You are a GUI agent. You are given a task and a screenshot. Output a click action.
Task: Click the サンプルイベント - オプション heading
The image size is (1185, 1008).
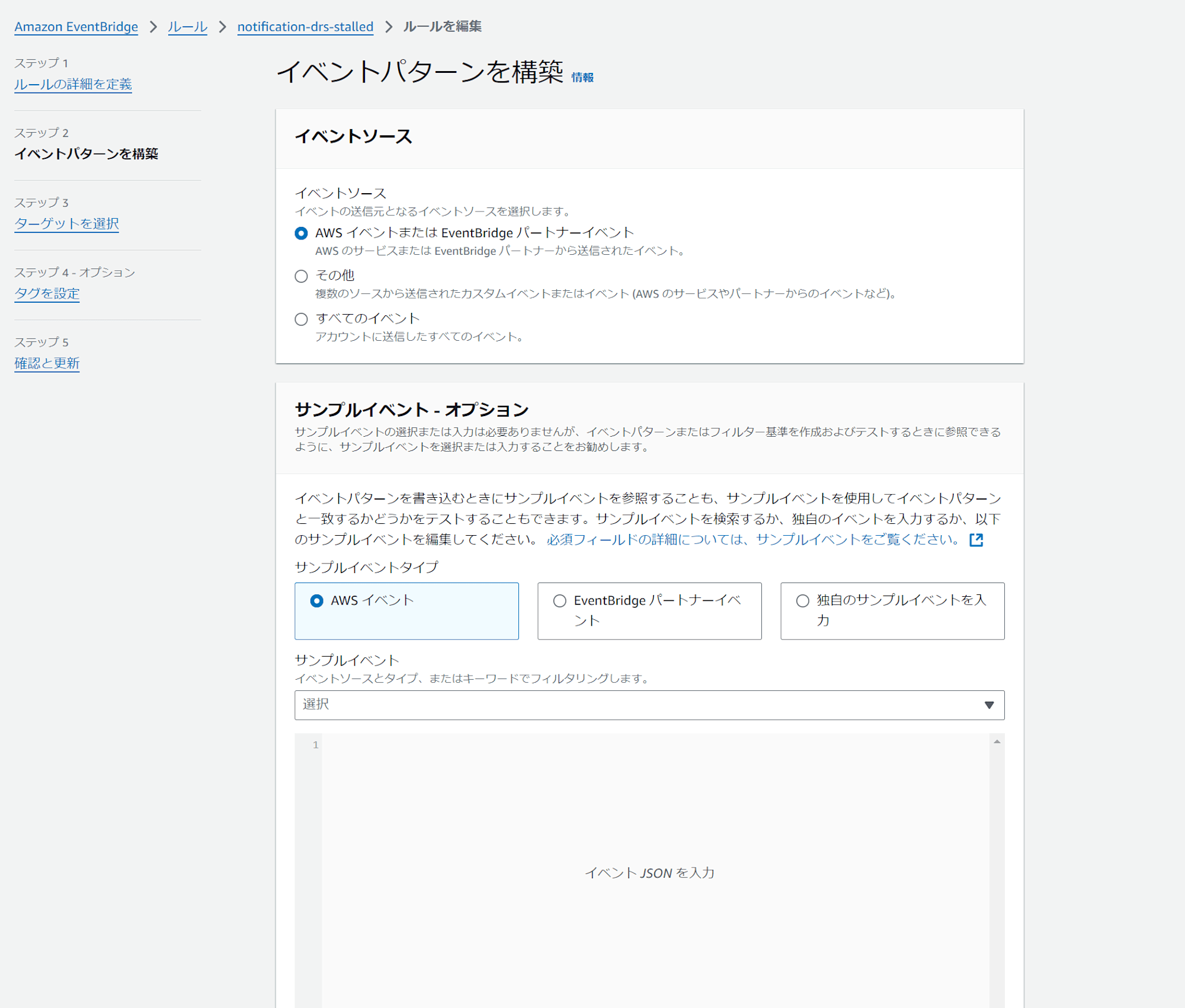coord(412,409)
